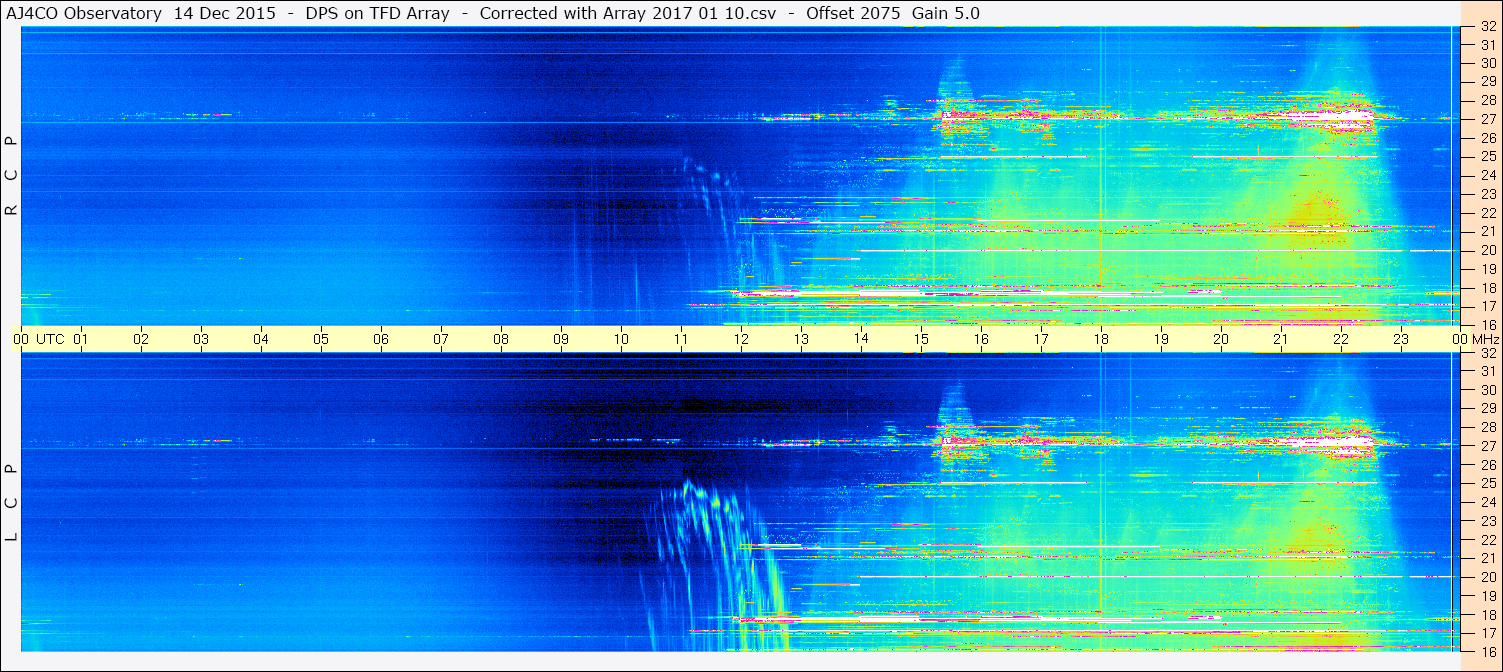Image resolution: width=1503 pixels, height=672 pixels.
Task: Select hour 23 on the time axis
Action: click(1401, 339)
